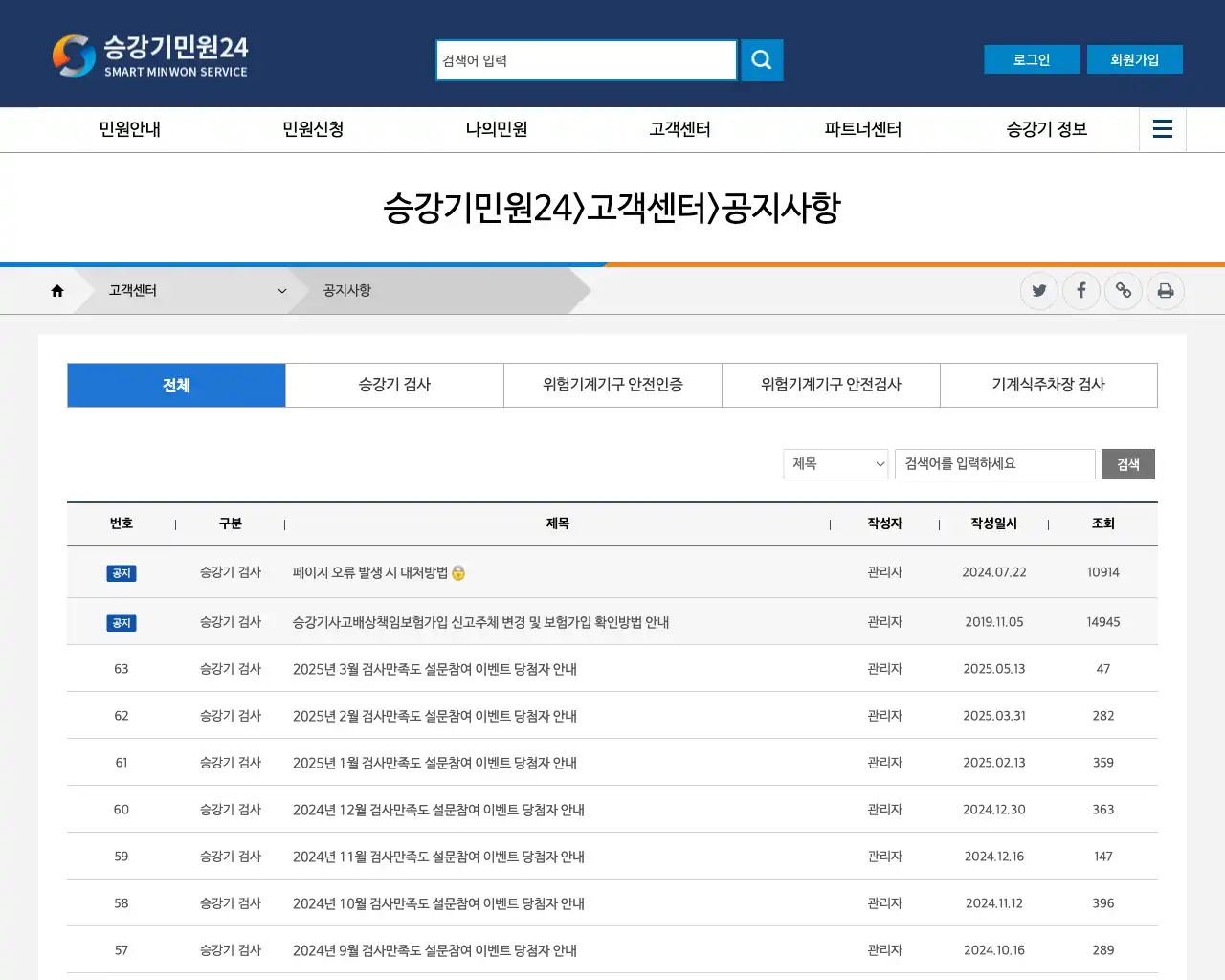Image resolution: width=1225 pixels, height=980 pixels.
Task: Open 민원안내 menu
Action: 130,129
